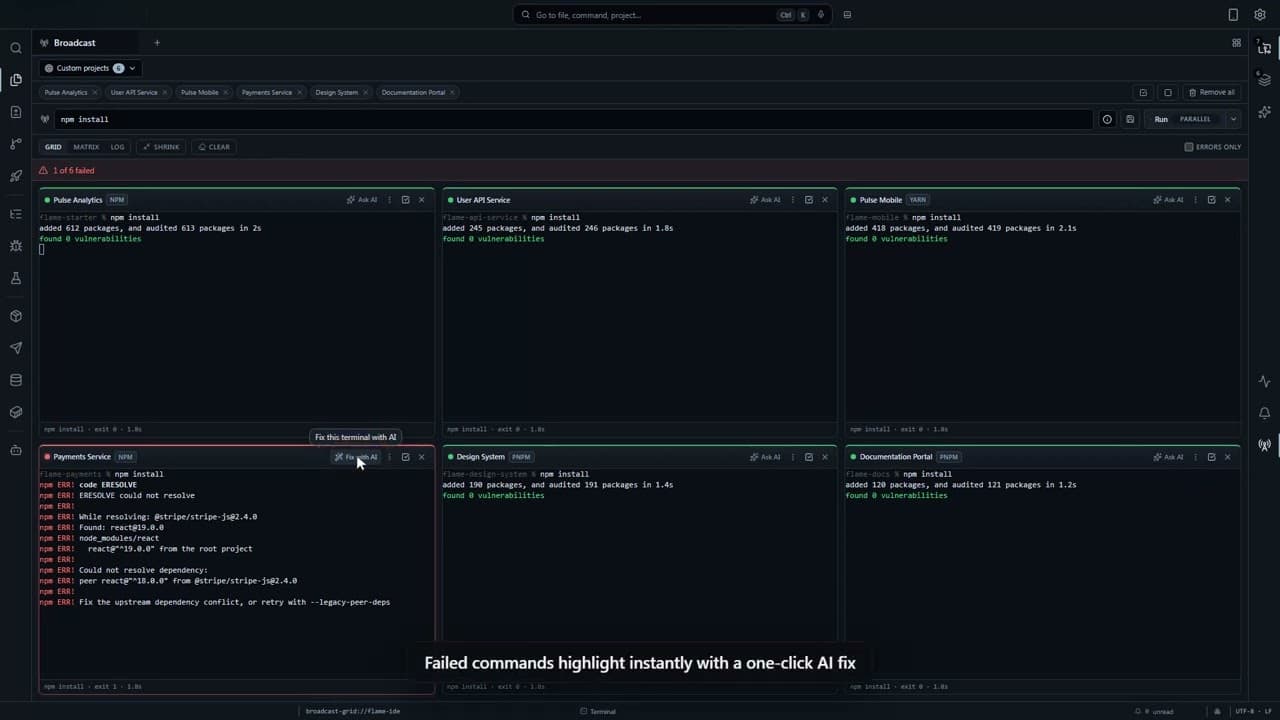Image resolution: width=1280 pixels, height=720 pixels.
Task: Click Ask AI on Pulse Analytics terminal
Action: tap(362, 200)
